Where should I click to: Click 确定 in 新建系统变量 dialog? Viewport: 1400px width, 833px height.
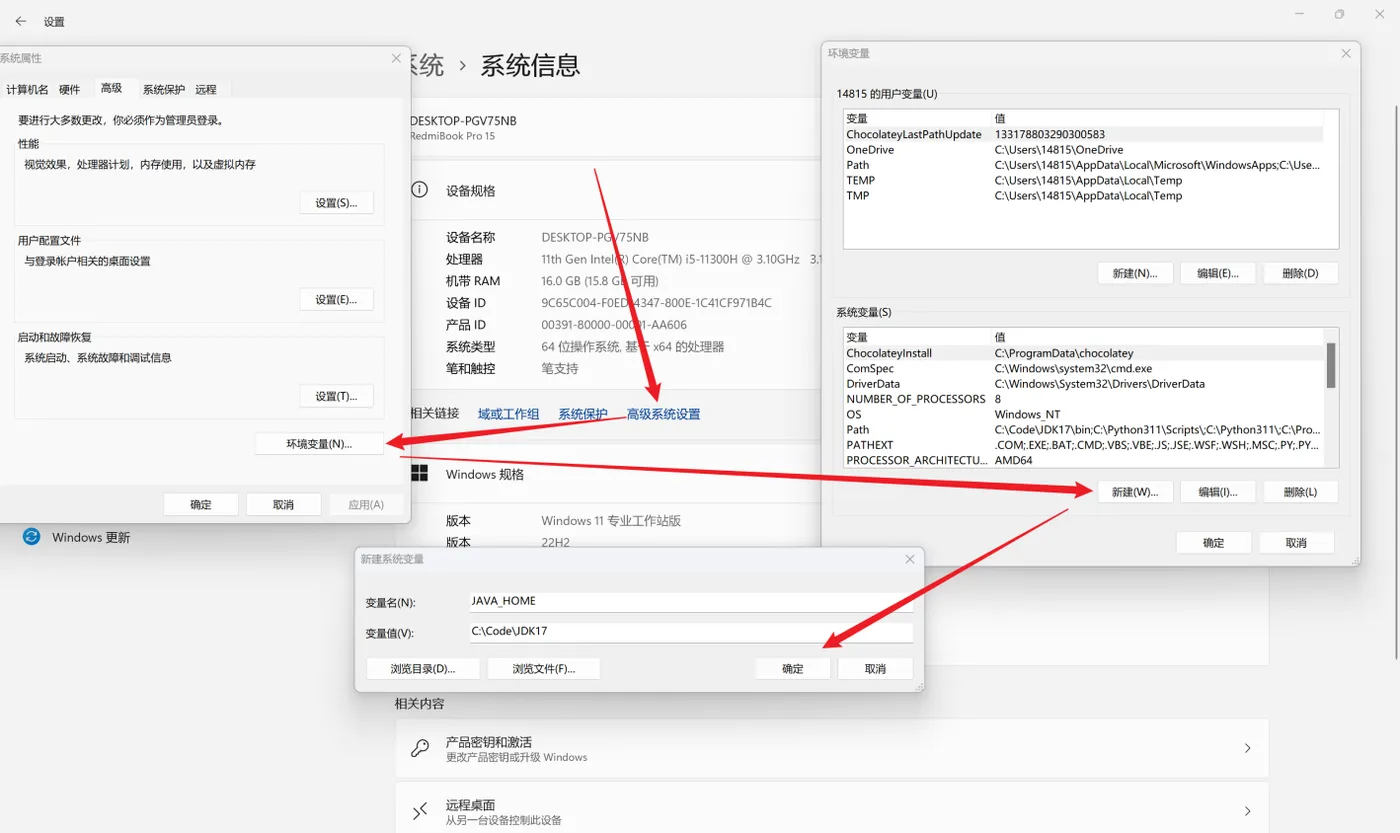(x=793, y=669)
